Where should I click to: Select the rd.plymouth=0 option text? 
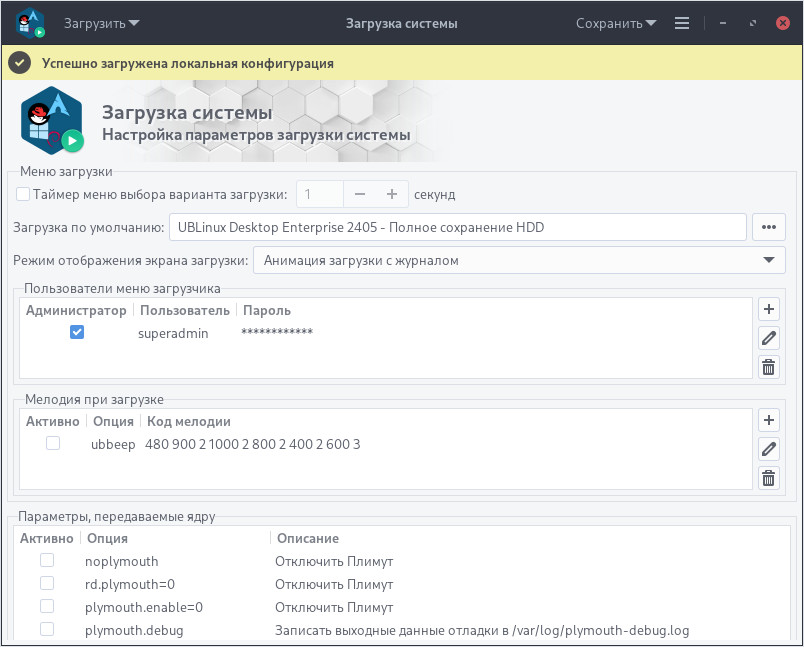pos(130,584)
